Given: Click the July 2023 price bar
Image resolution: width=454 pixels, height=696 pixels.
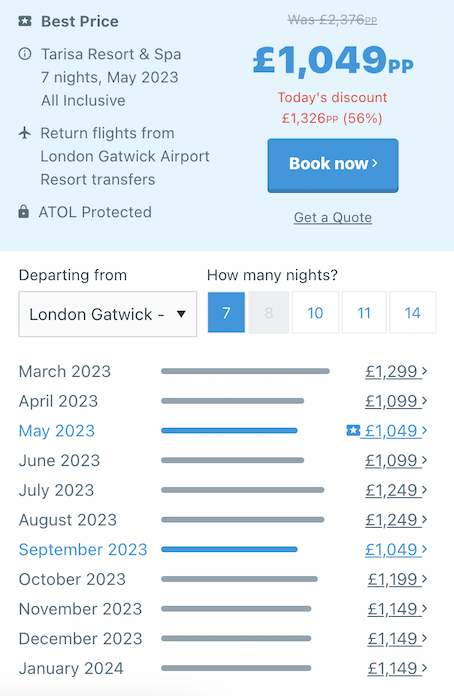Looking at the screenshot, I should (243, 490).
